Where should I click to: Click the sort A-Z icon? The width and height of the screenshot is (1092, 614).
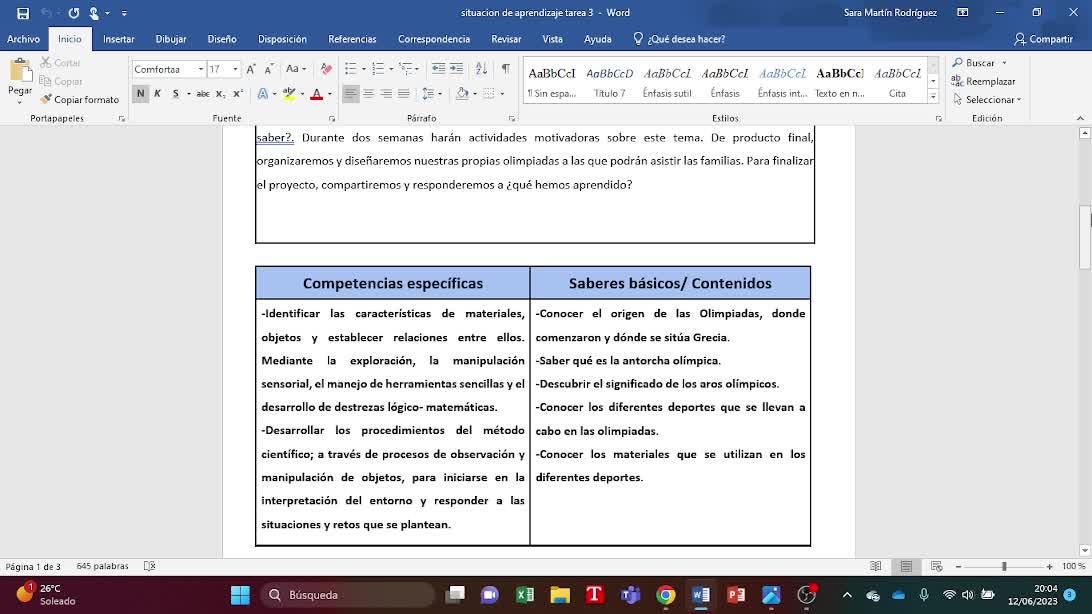click(481, 69)
